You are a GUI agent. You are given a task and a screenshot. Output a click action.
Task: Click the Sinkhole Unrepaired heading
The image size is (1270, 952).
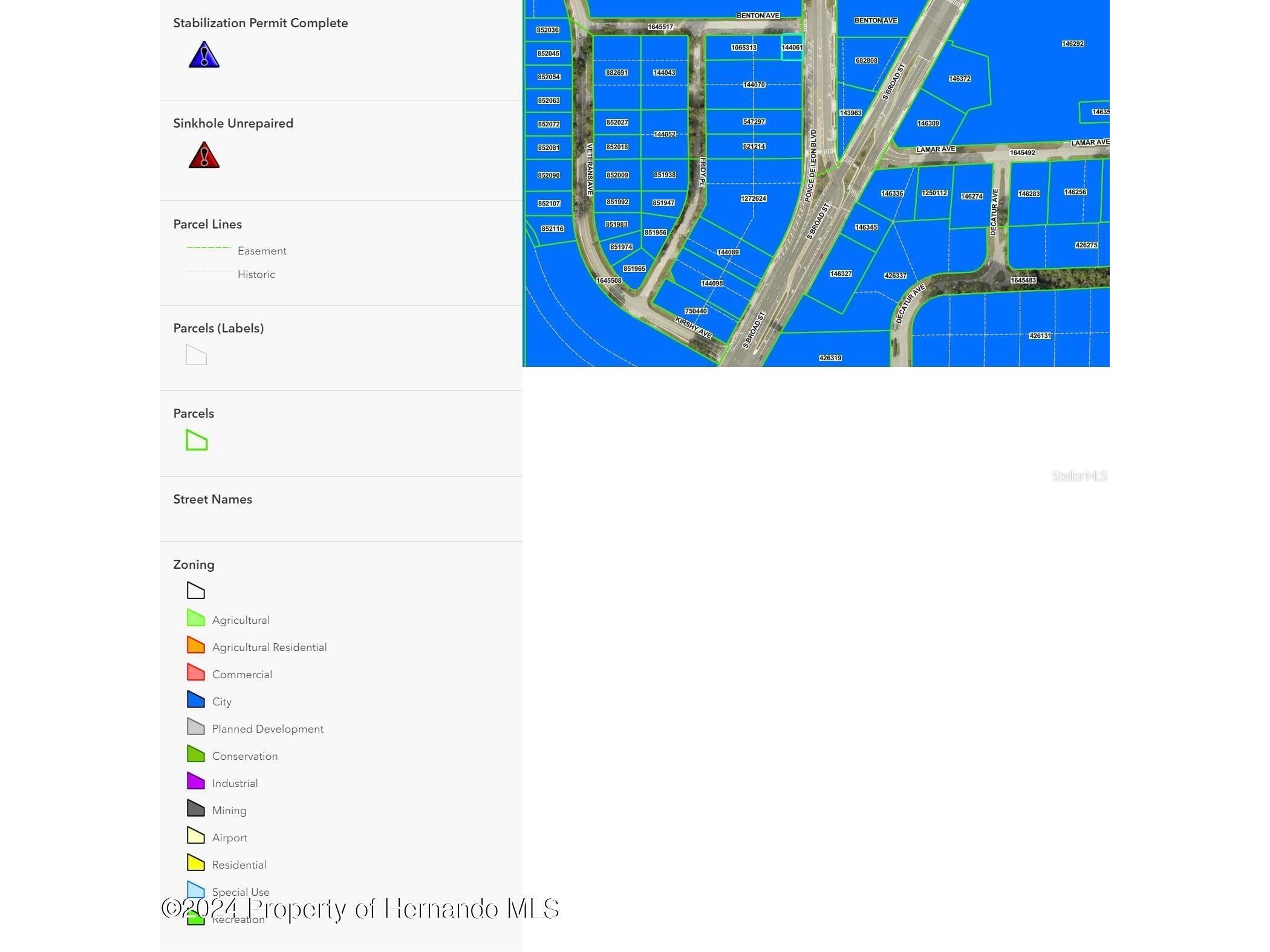233,123
